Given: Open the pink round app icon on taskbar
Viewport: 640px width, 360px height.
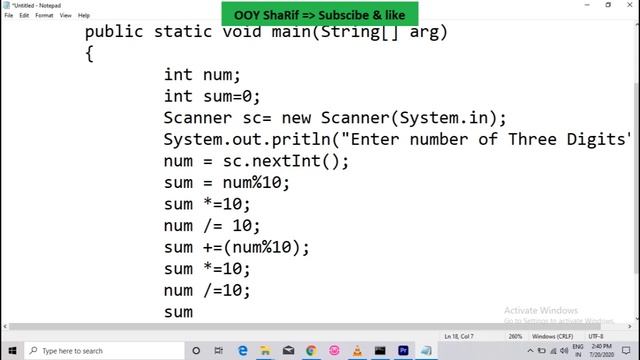Looking at the screenshot, I should click(x=334, y=351).
